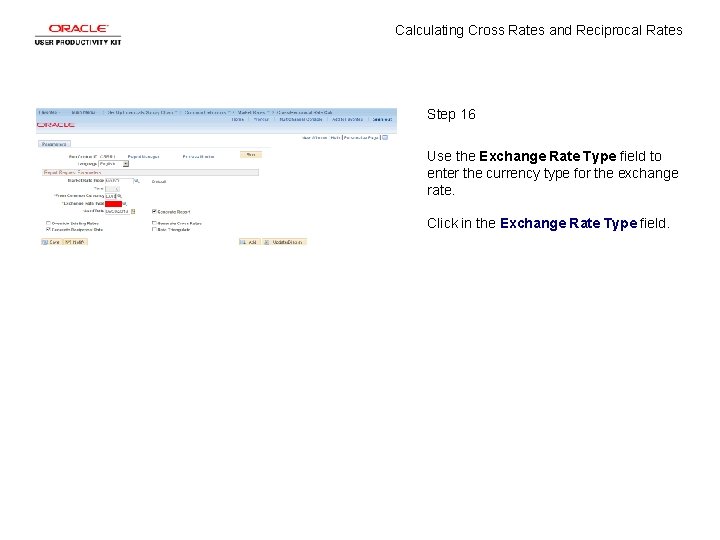Screen dimensions: 720x540
Task: Enable the Rate Triangulate checkbox
Action: (154, 229)
